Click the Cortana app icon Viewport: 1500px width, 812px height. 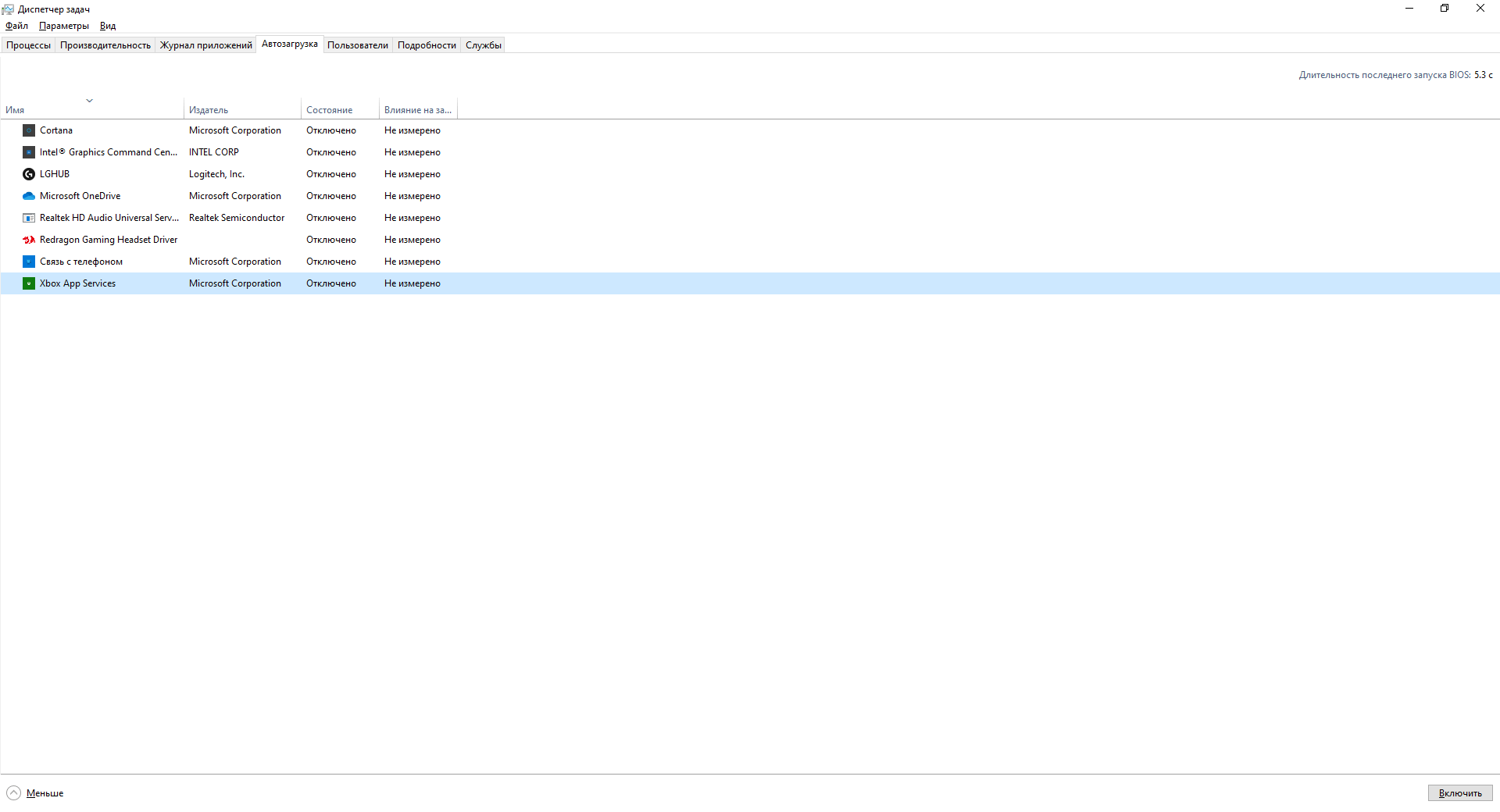click(29, 130)
